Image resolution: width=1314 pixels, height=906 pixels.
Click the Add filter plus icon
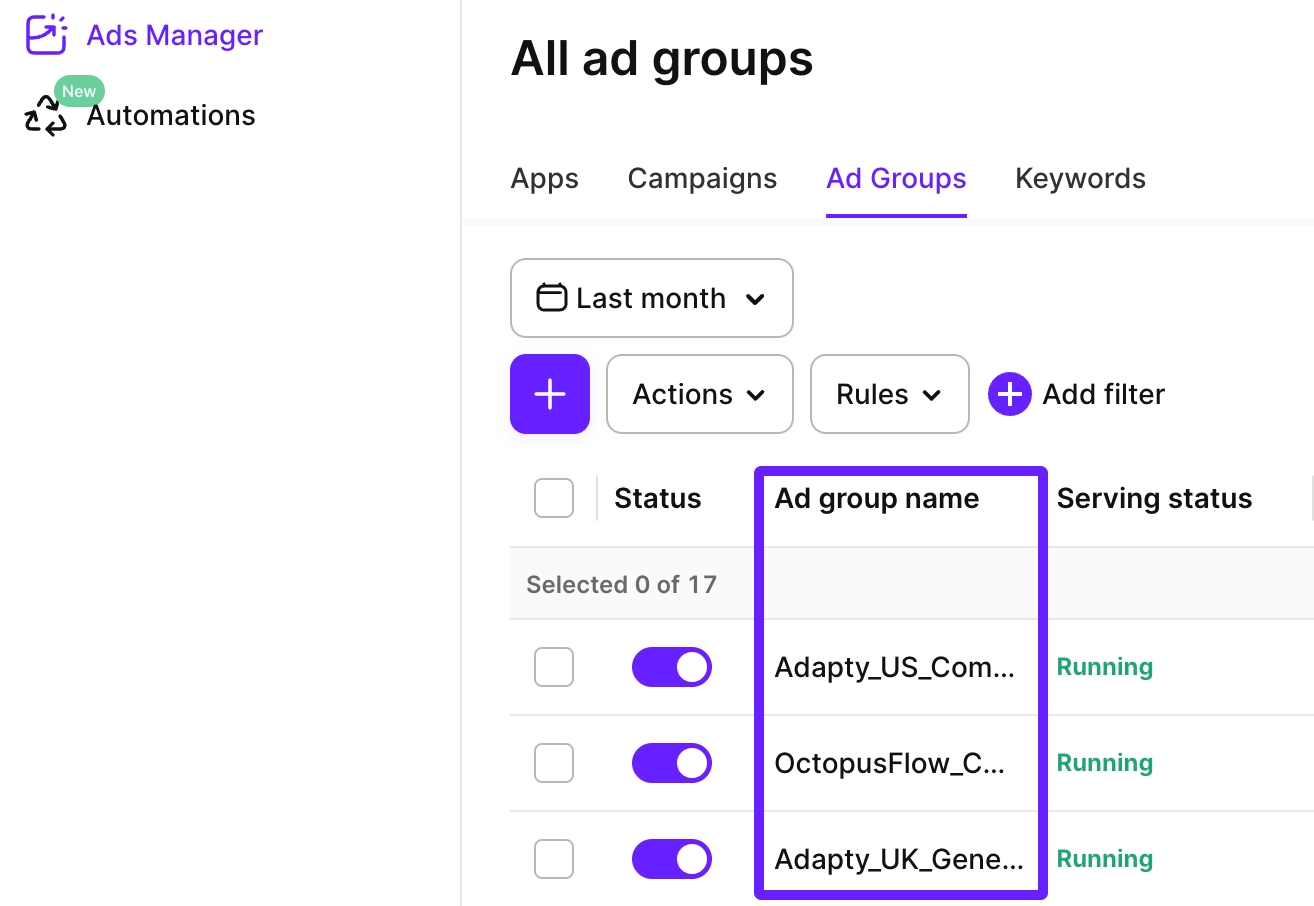pyautogui.click(x=1010, y=394)
